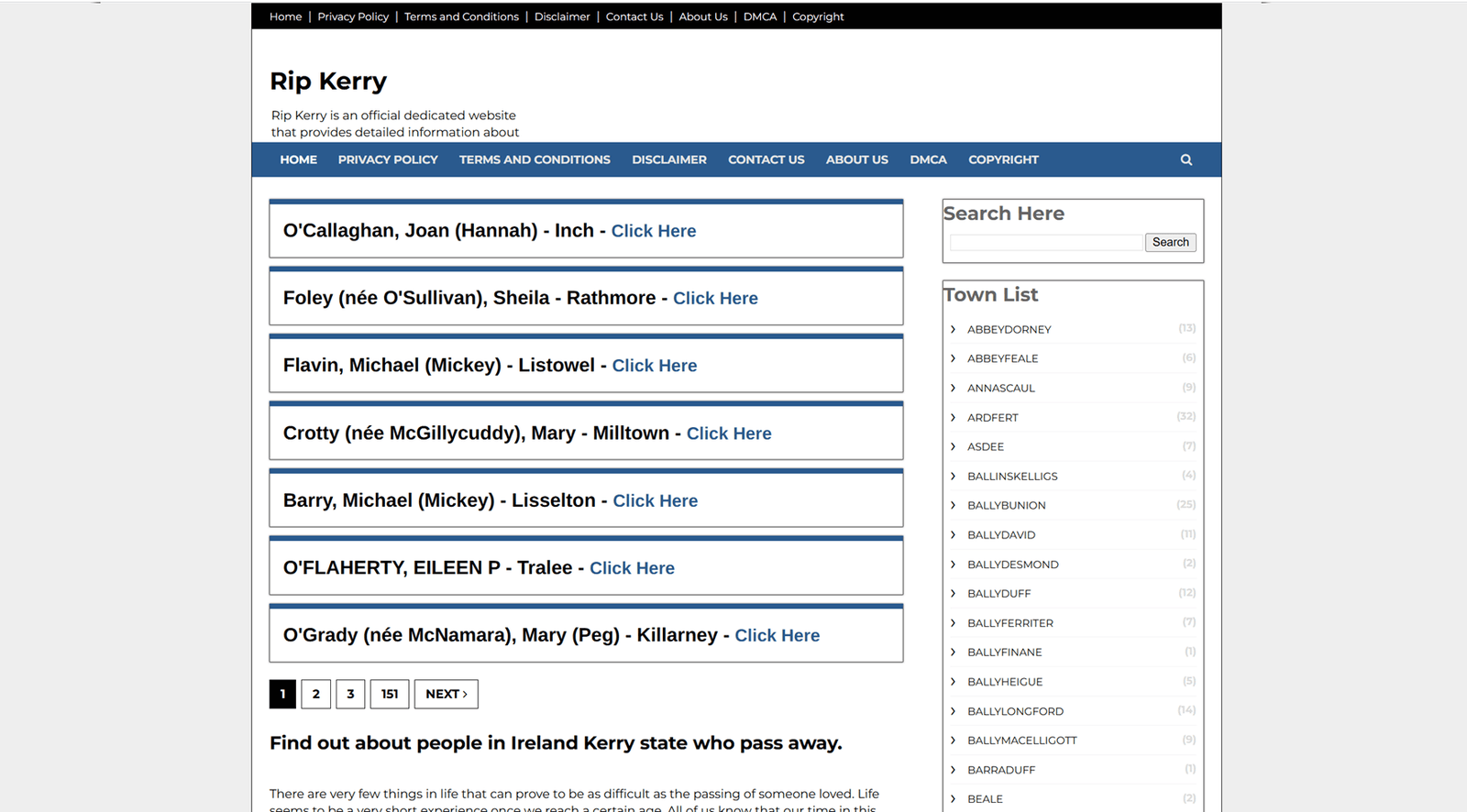Open Contact Us in top black bar
This screenshot has width=1467, height=812.
(x=634, y=16)
